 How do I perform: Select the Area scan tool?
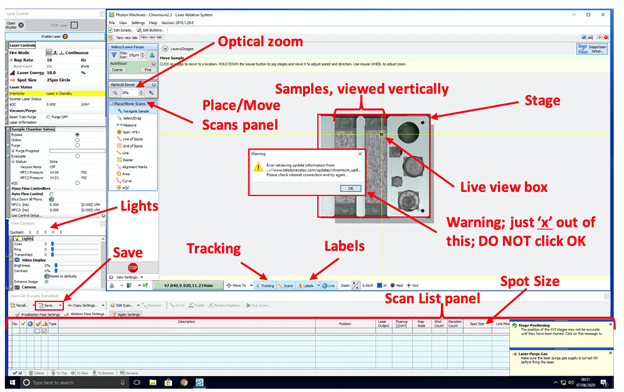pos(124,174)
